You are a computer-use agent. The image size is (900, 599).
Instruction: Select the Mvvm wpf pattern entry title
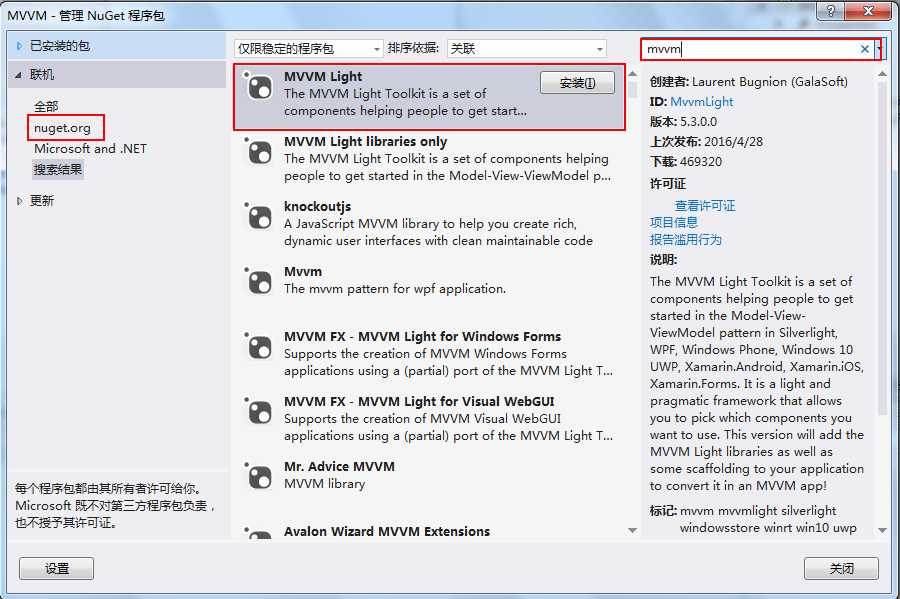[303, 271]
